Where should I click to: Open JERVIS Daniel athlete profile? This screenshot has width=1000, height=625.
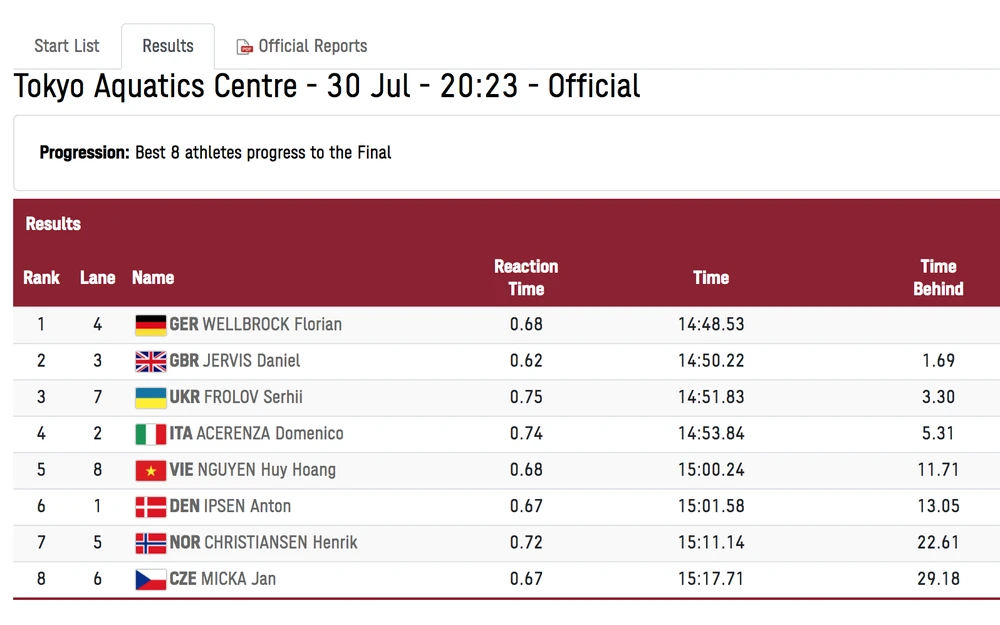click(x=251, y=361)
